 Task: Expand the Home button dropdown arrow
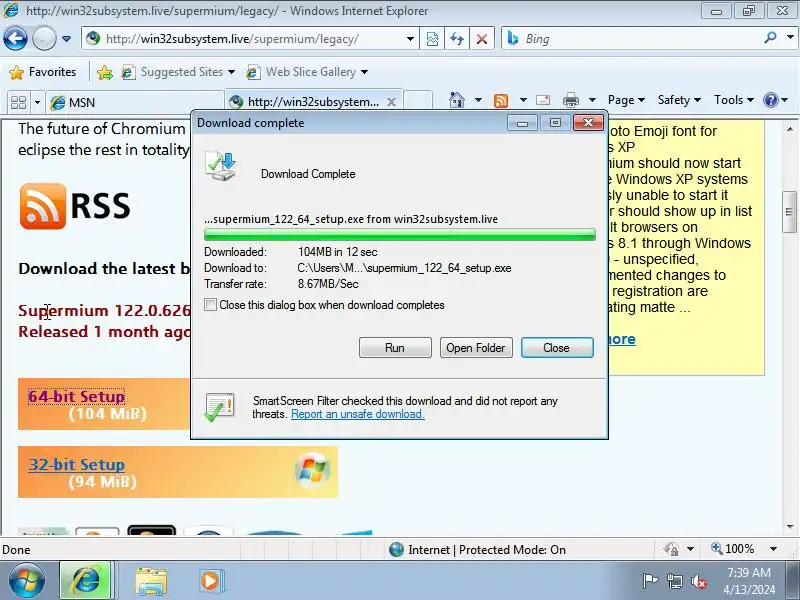pyautogui.click(x=478, y=100)
